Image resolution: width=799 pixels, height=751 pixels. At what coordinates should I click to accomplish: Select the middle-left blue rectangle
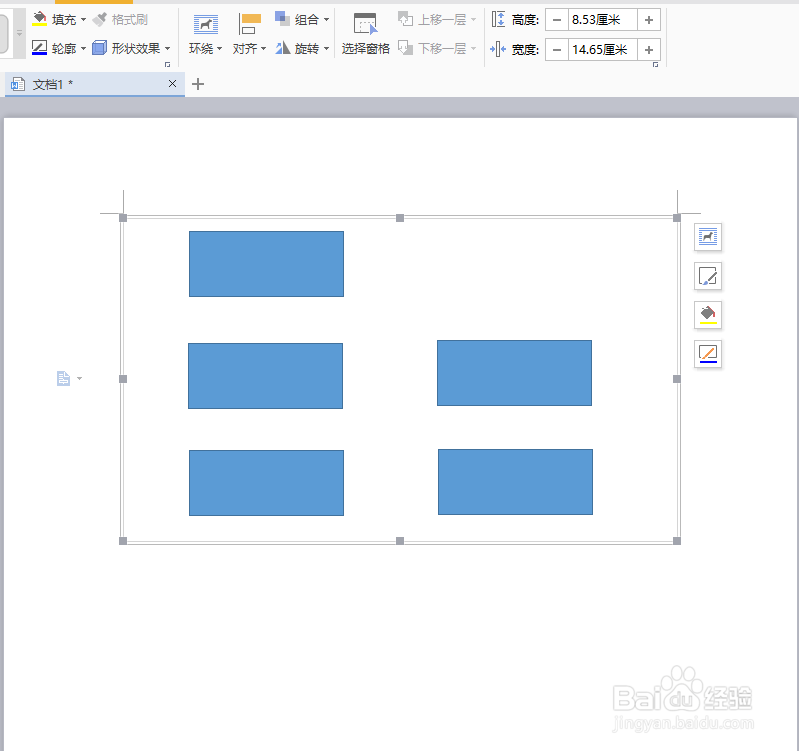click(265, 376)
